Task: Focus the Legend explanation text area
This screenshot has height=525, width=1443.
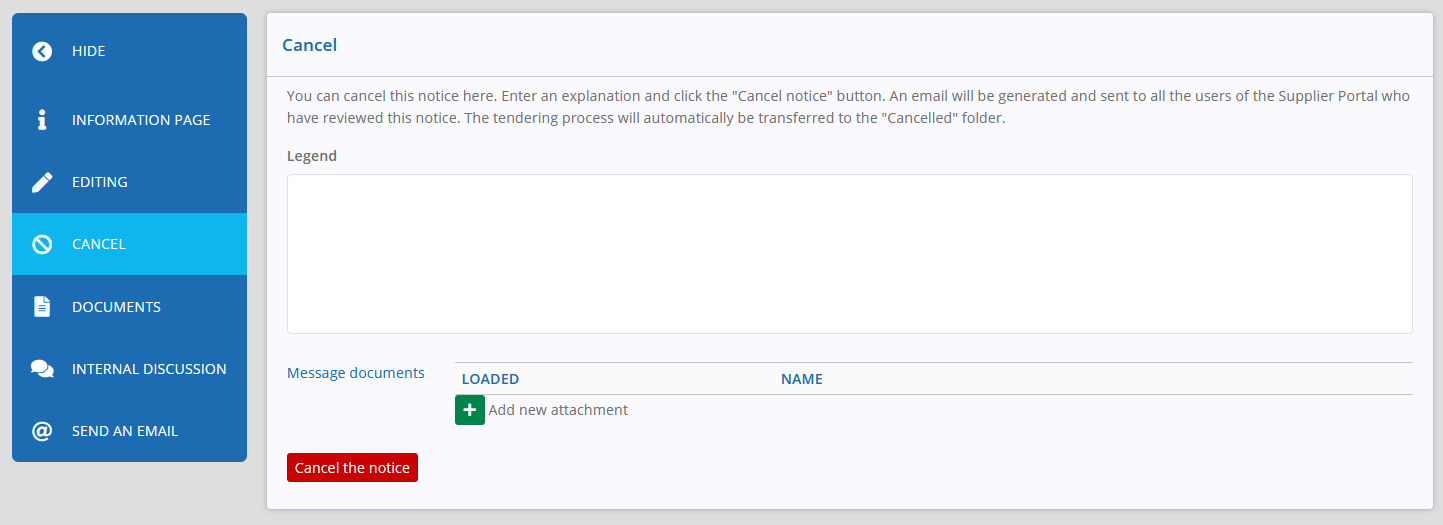Action: coord(849,254)
